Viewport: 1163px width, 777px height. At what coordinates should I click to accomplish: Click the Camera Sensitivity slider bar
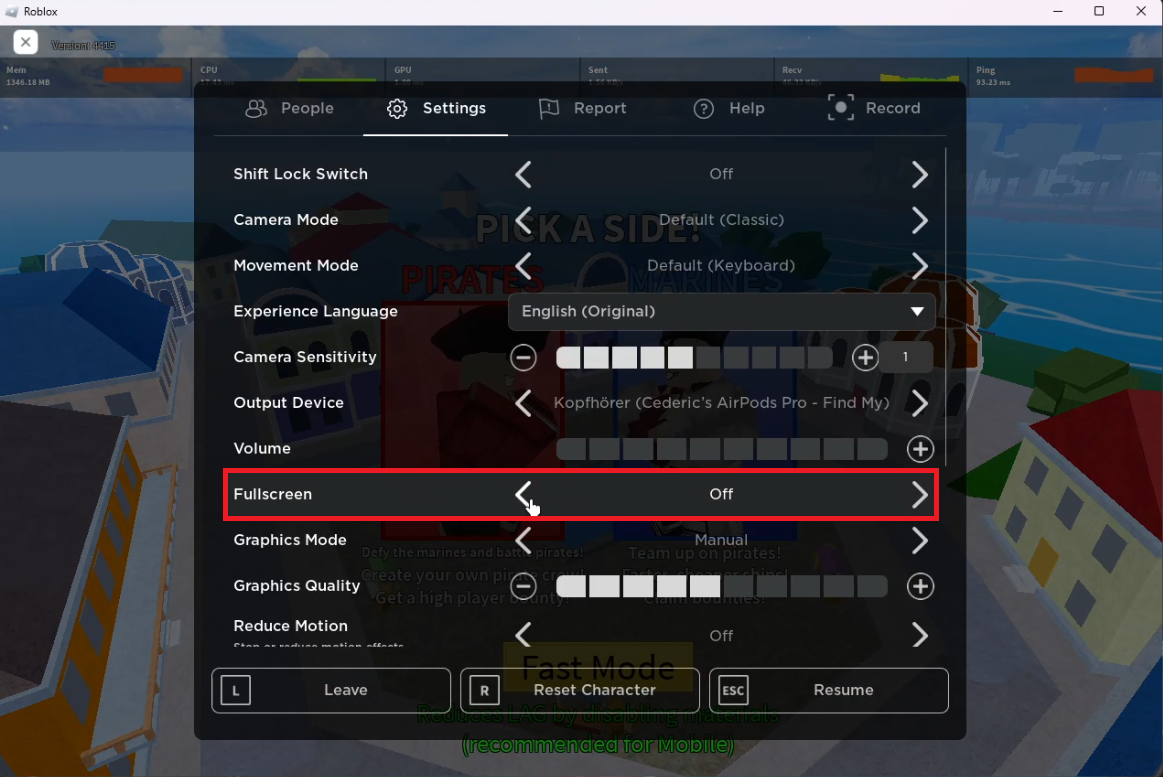click(694, 357)
